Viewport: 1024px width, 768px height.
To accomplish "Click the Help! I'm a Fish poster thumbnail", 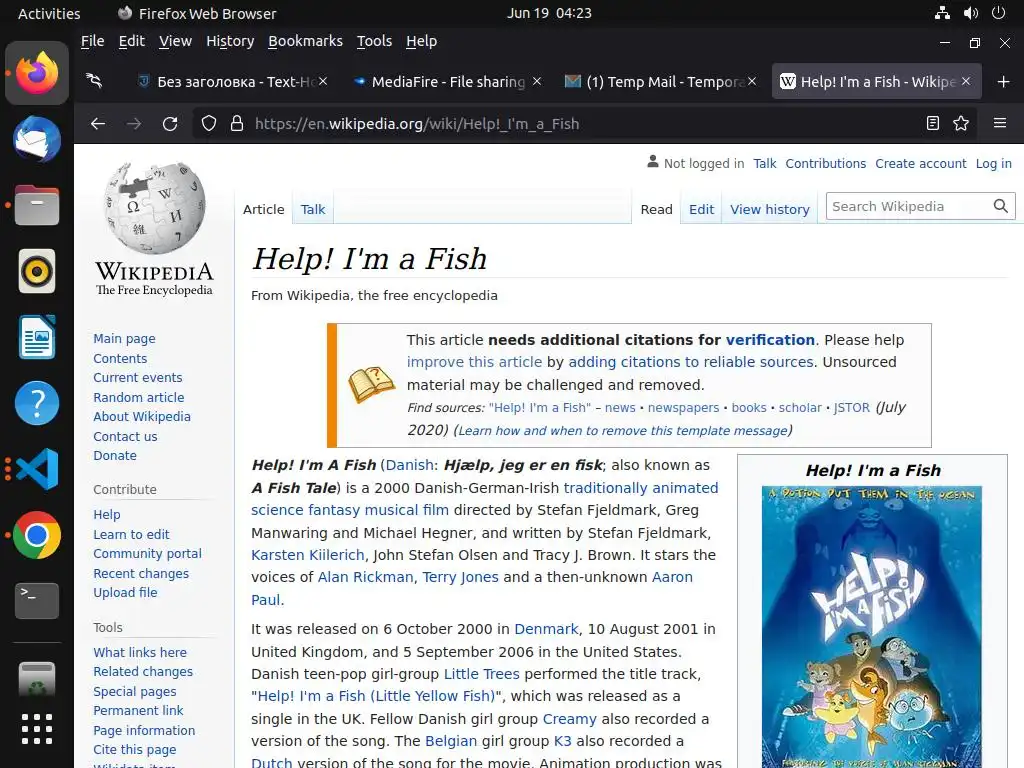I will click(872, 627).
